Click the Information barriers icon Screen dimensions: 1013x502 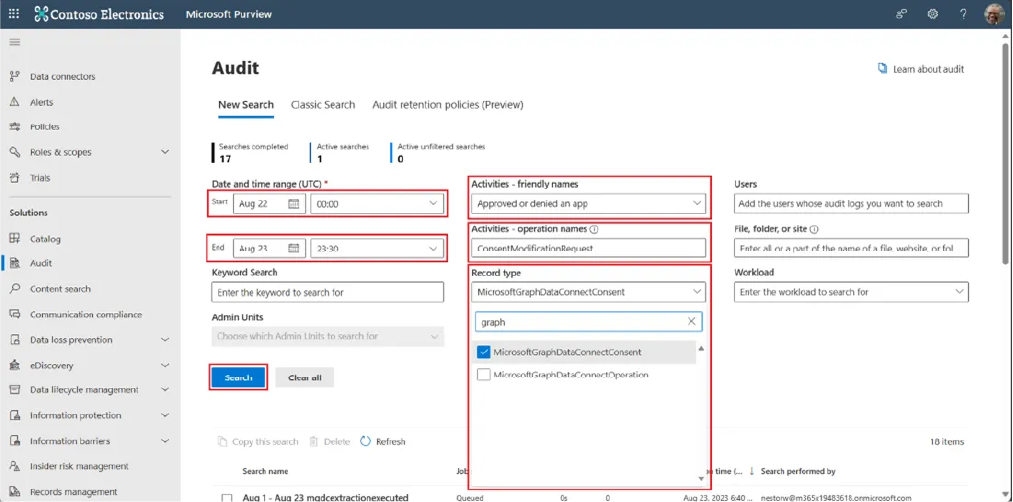[15, 441]
